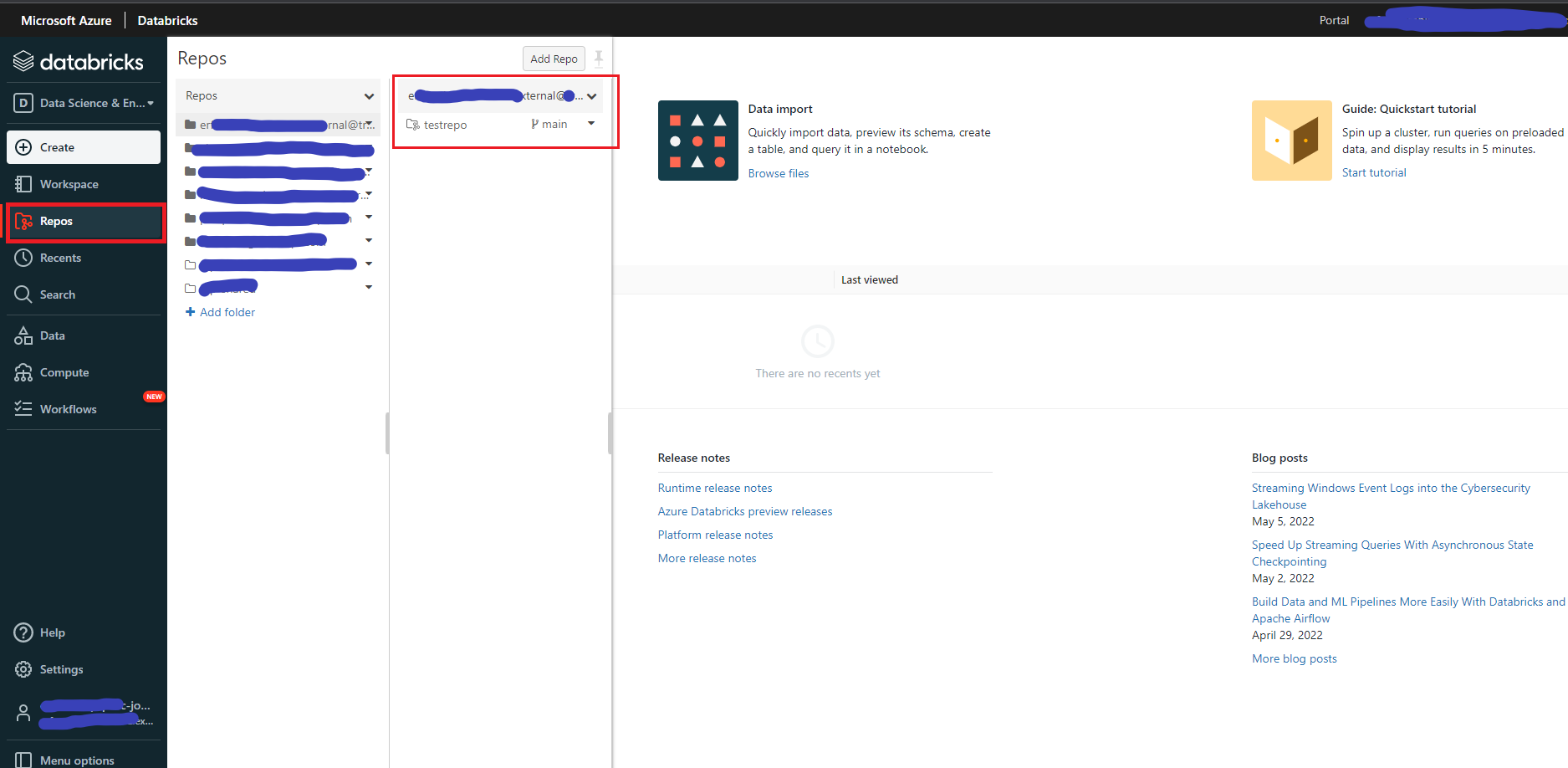Click the databricks logo

79,61
